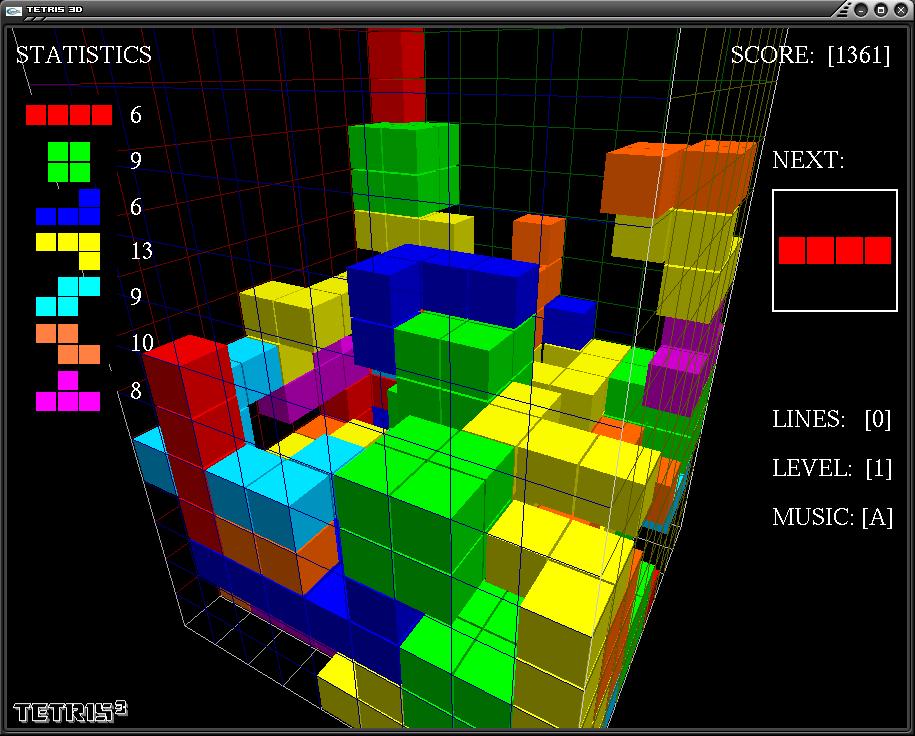
Task: Click the orange Z-piece statistics icon
Action: [68, 344]
